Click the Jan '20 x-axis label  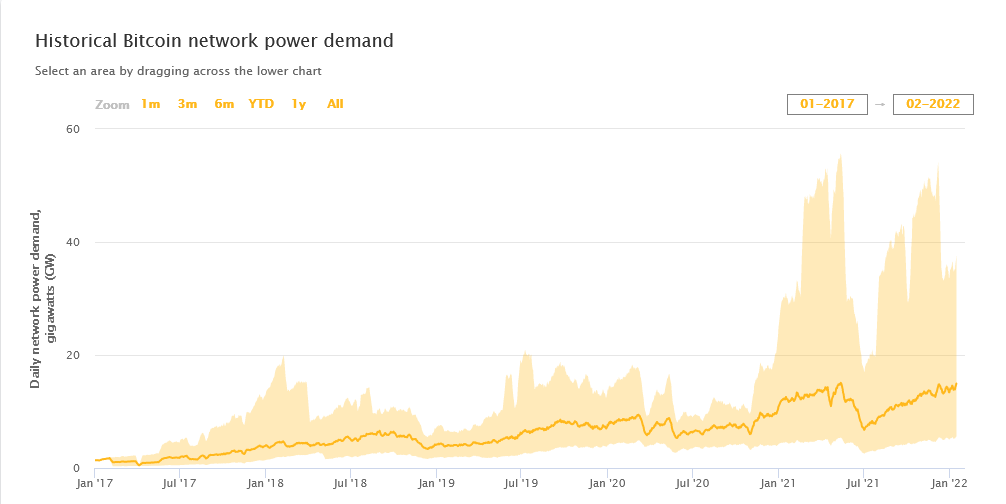pos(607,483)
